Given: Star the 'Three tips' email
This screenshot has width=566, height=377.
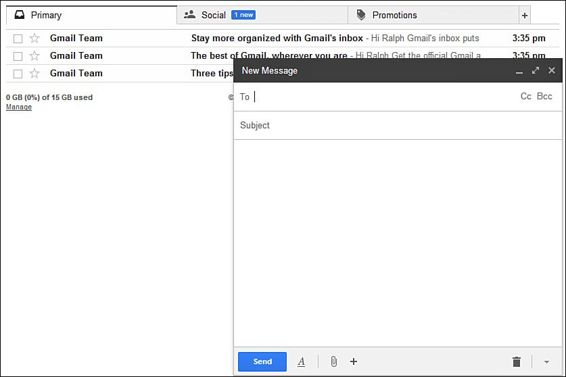Looking at the screenshot, I should tap(34, 73).
